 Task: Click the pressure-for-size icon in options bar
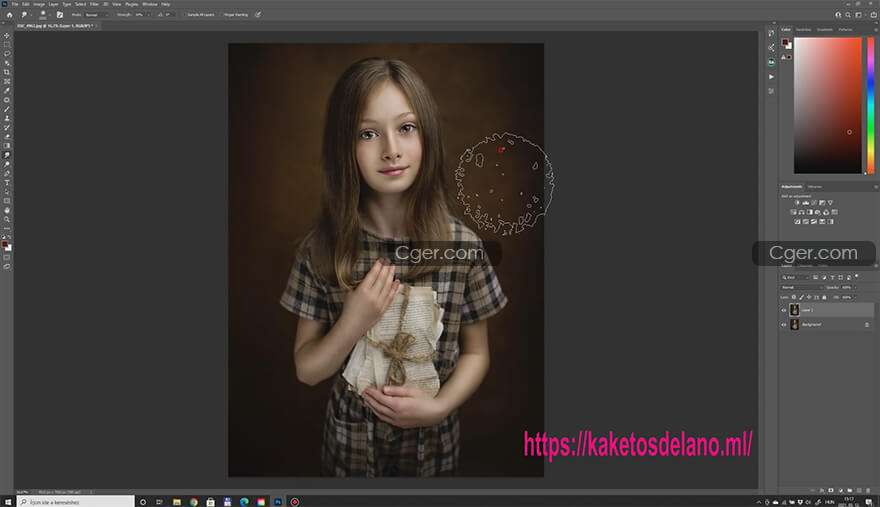click(x=258, y=15)
